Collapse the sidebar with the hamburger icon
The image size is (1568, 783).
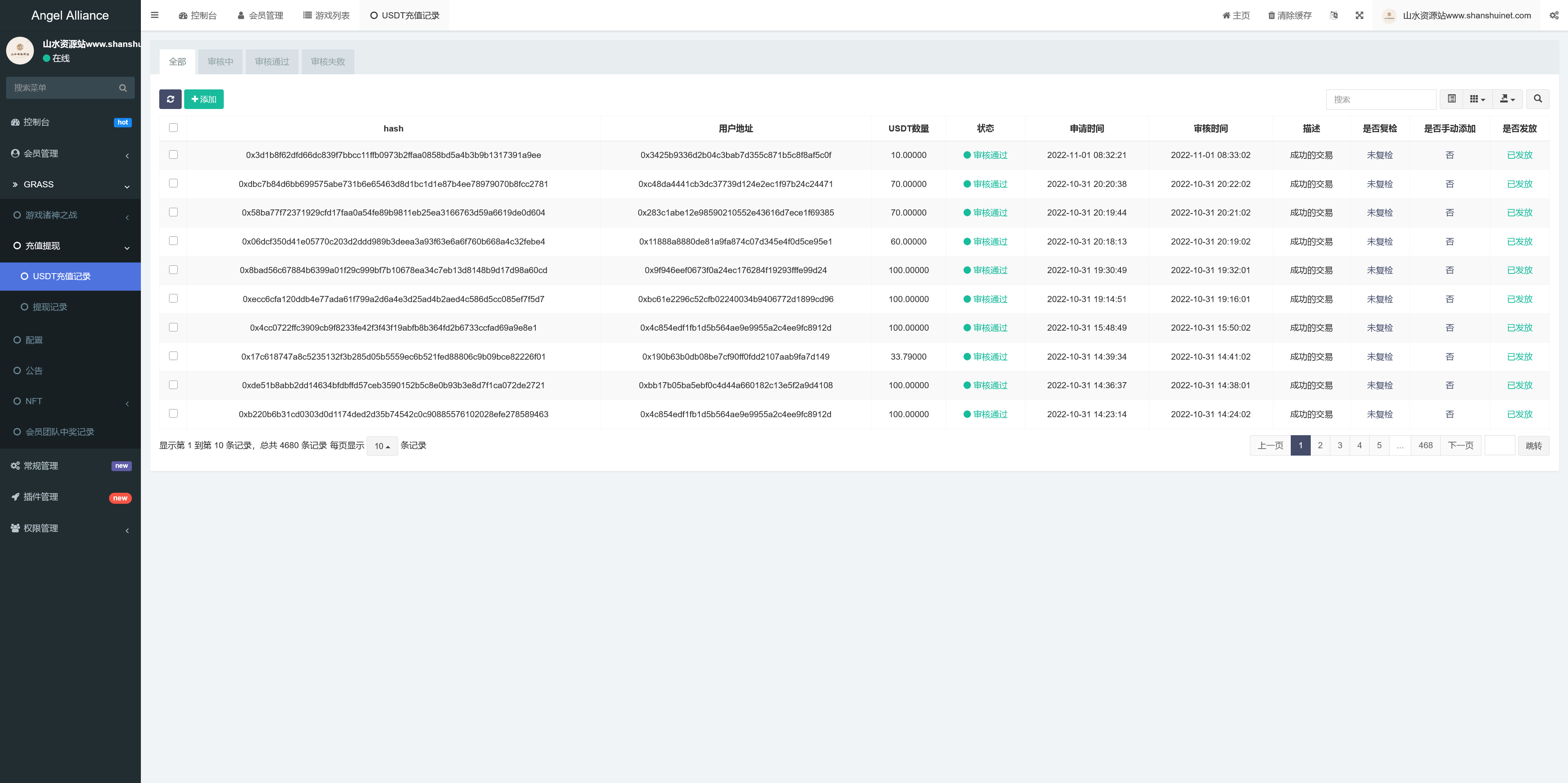pos(154,15)
